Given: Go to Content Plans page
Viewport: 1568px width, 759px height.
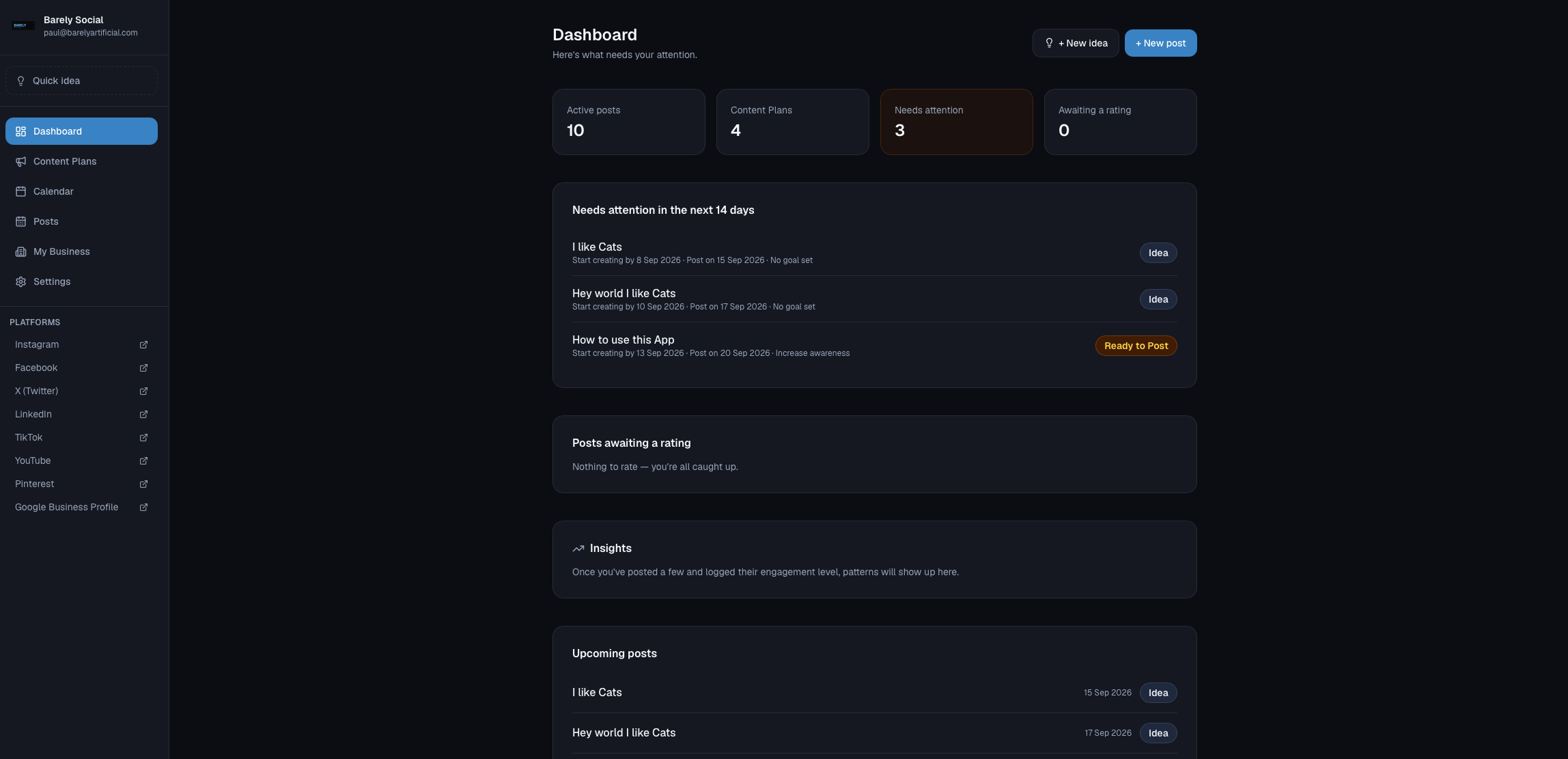Looking at the screenshot, I should tap(81, 161).
